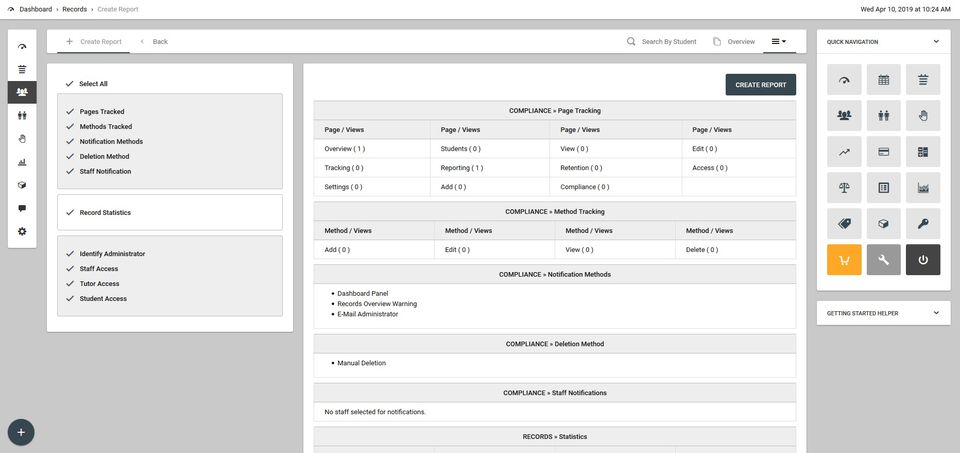Screen dimensions: 960x453
Task: Click the dark power tile
Action: (x=923, y=260)
